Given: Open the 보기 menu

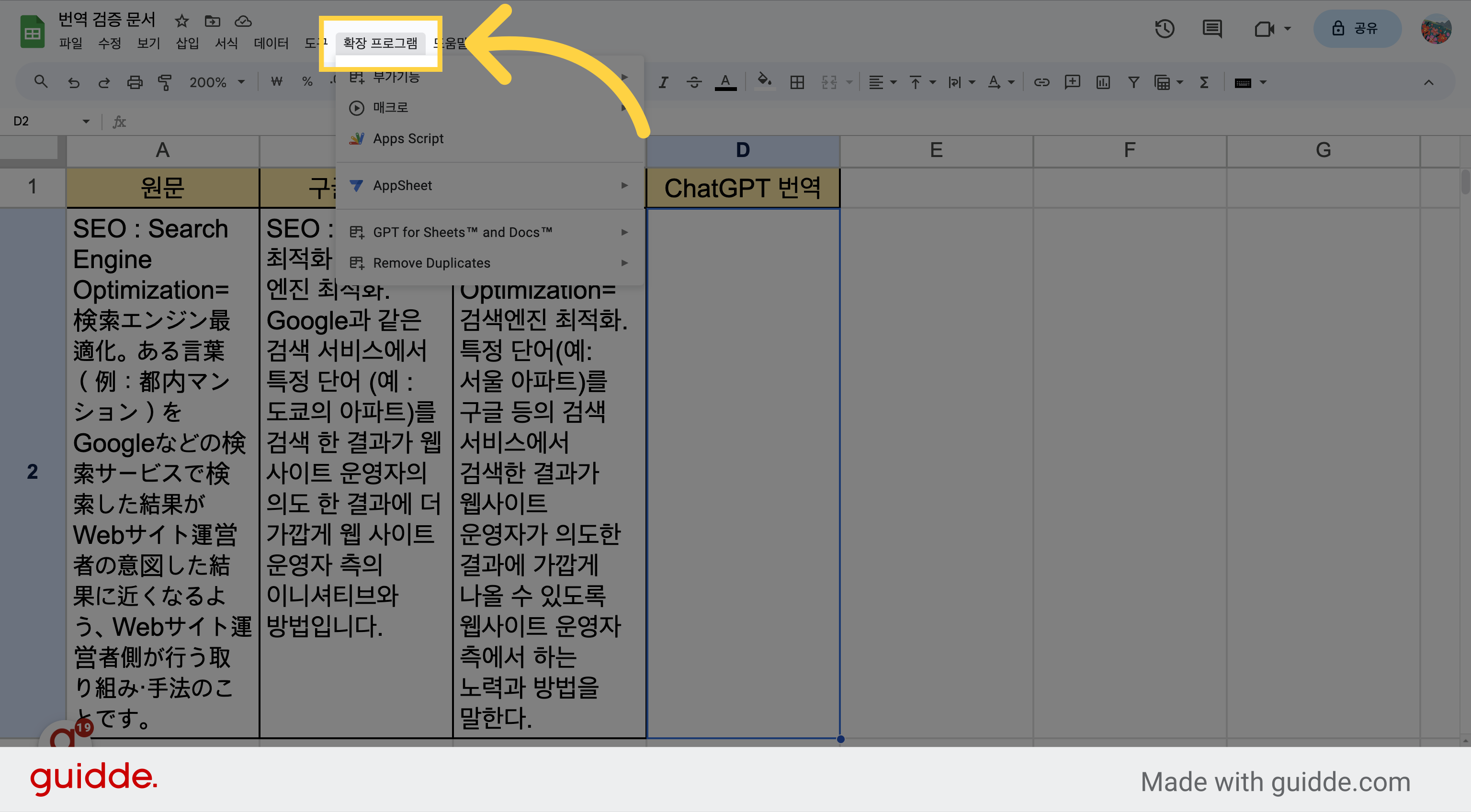Looking at the screenshot, I should click(x=148, y=44).
